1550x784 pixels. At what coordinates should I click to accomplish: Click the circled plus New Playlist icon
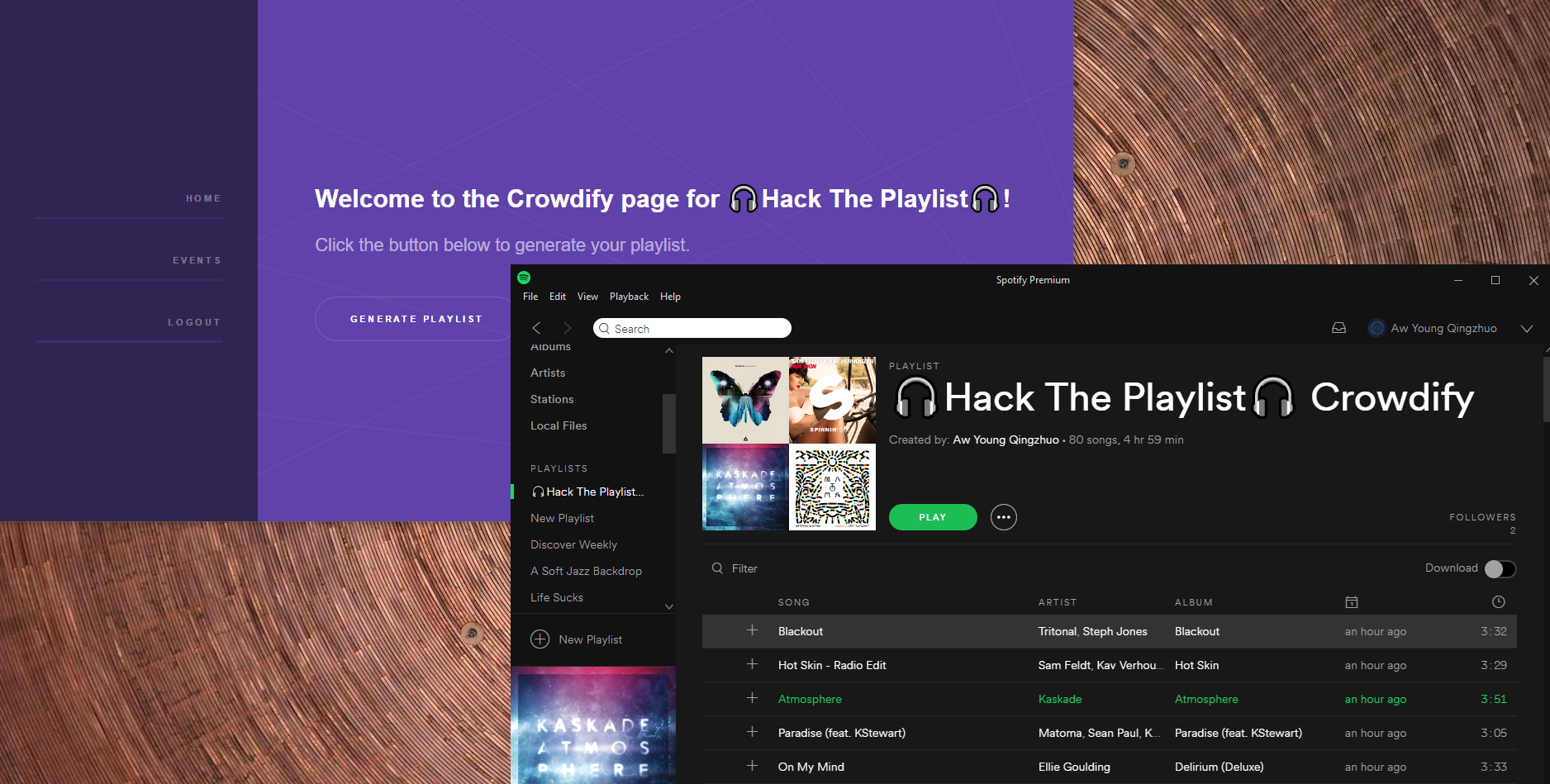pos(540,639)
